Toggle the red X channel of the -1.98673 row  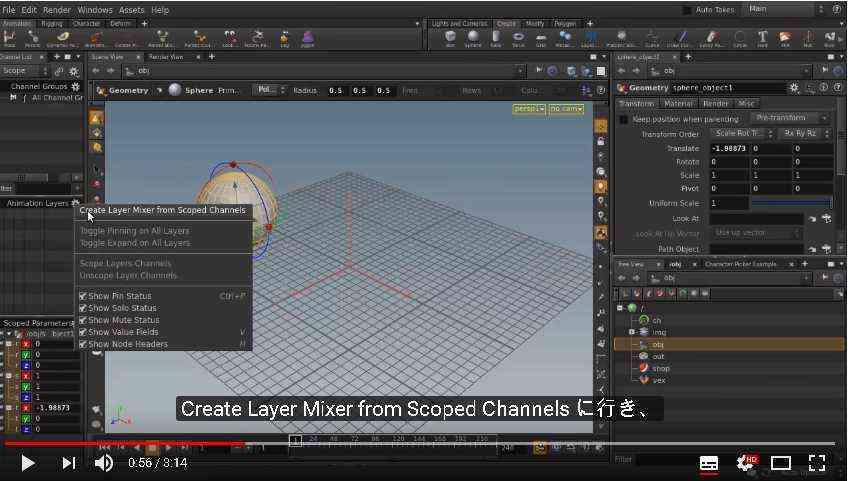[x=26, y=408]
